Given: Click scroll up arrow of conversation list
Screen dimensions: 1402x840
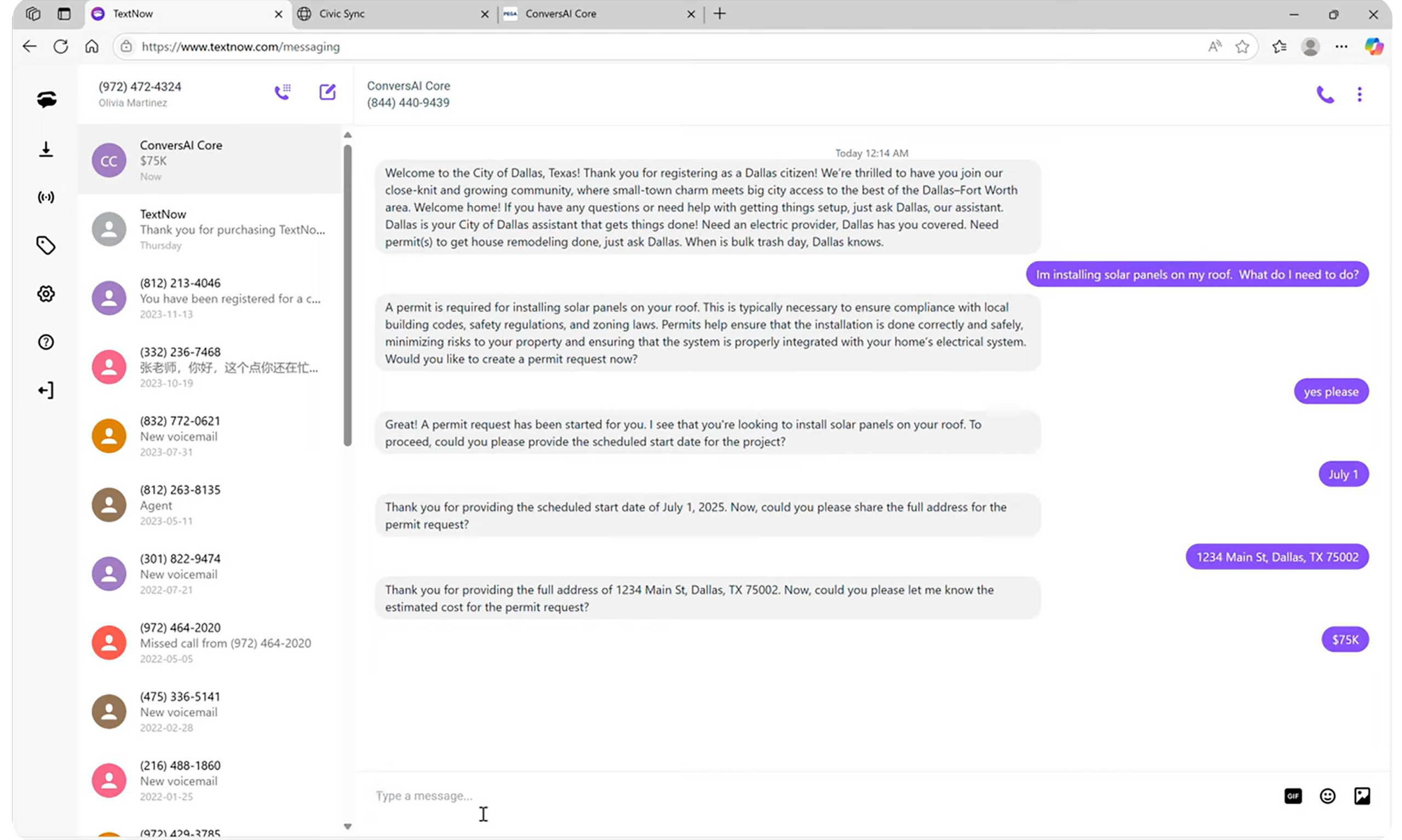Looking at the screenshot, I should (x=348, y=135).
